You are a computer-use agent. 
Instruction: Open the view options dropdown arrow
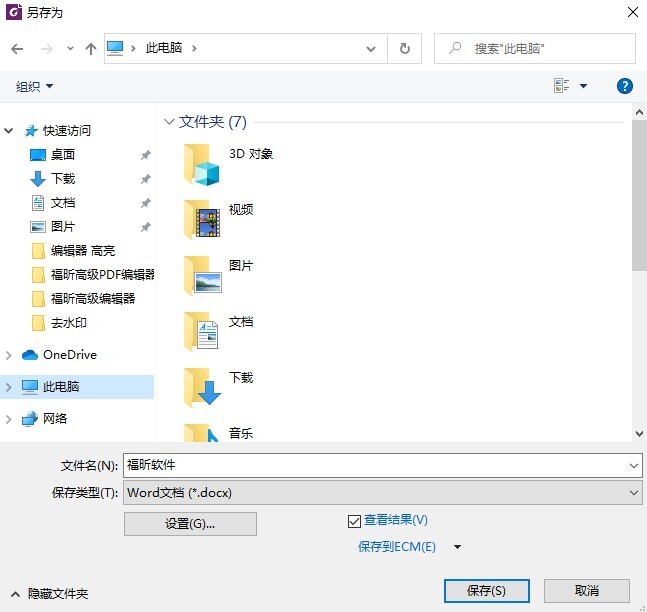(x=583, y=86)
